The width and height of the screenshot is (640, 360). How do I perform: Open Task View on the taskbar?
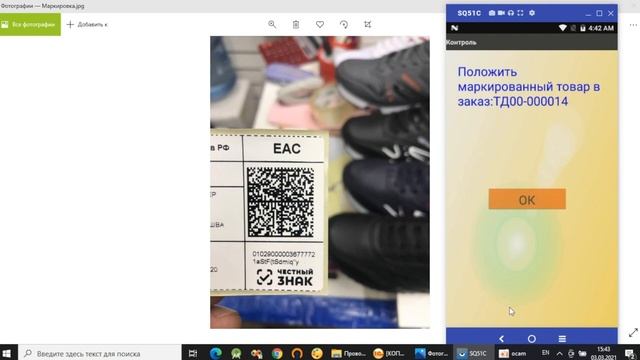coord(193,353)
